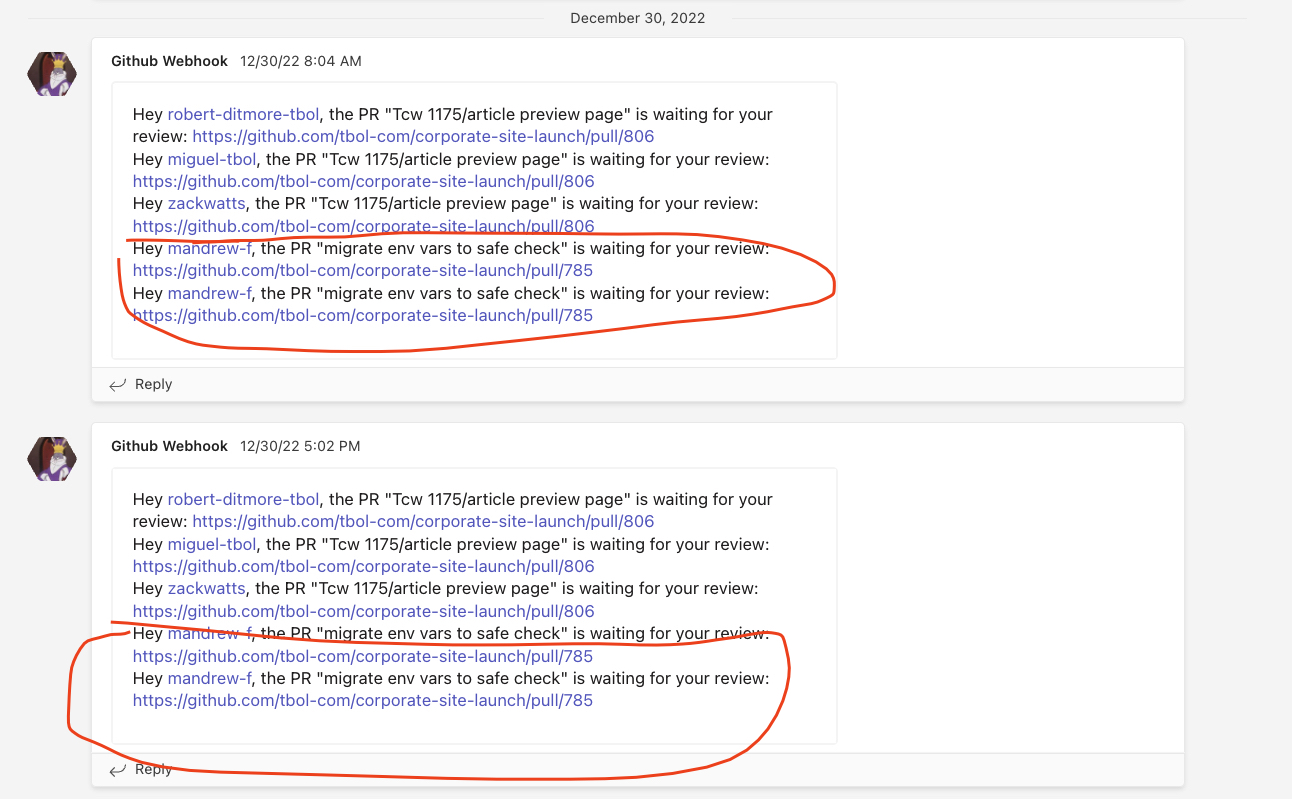
Task: Open profile of robert-ditmore-tbol in first message
Action: (243, 114)
